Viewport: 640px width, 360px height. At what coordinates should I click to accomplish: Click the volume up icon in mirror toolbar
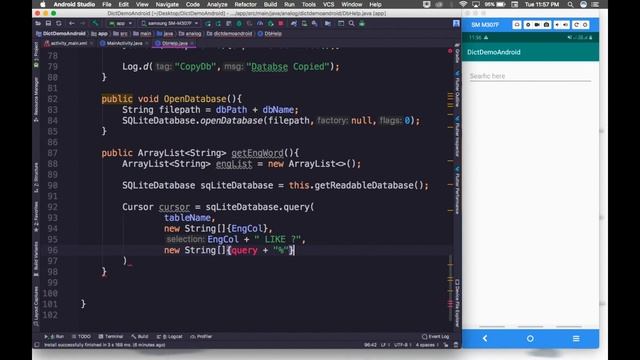(566, 25)
